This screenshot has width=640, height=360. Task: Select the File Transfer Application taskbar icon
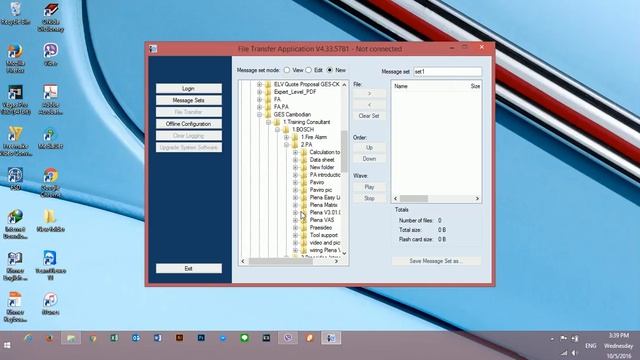[x=331, y=338]
